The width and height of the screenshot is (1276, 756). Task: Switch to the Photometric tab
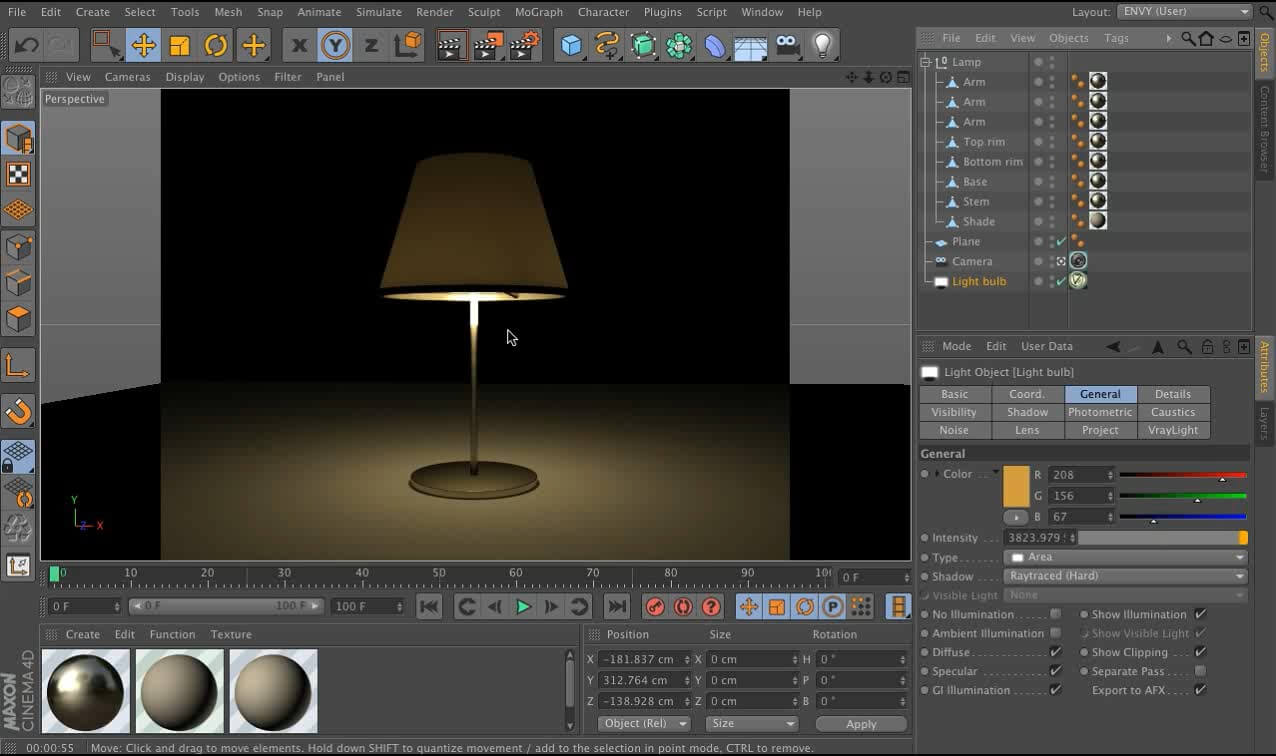tap(1099, 412)
